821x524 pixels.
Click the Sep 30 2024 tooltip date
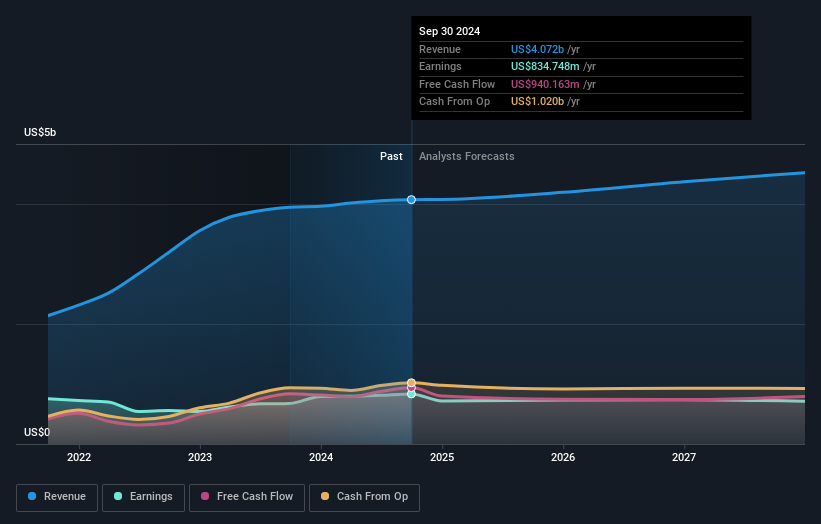(449, 31)
